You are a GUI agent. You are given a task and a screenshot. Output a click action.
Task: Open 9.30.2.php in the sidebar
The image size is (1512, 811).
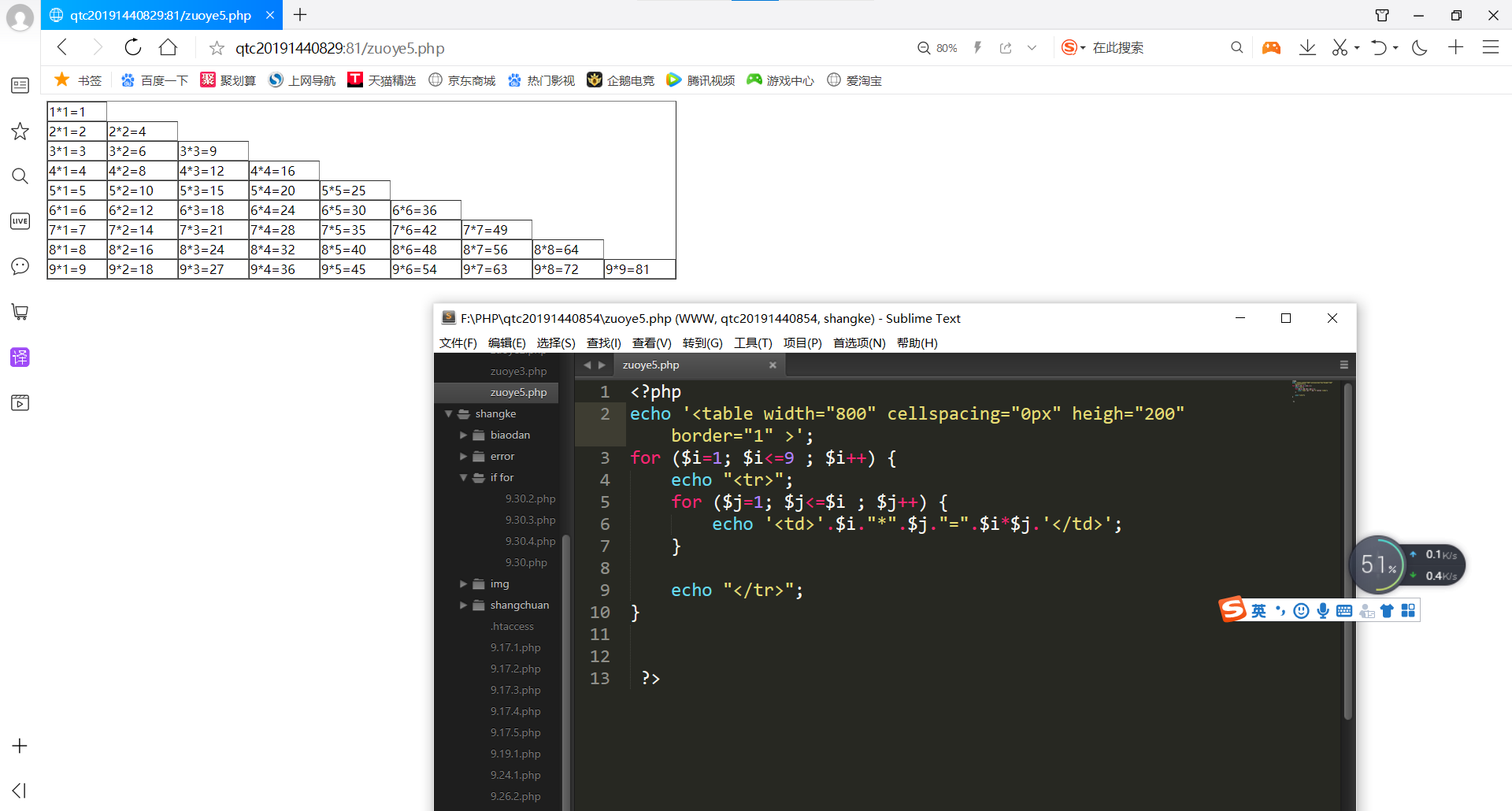coord(530,498)
